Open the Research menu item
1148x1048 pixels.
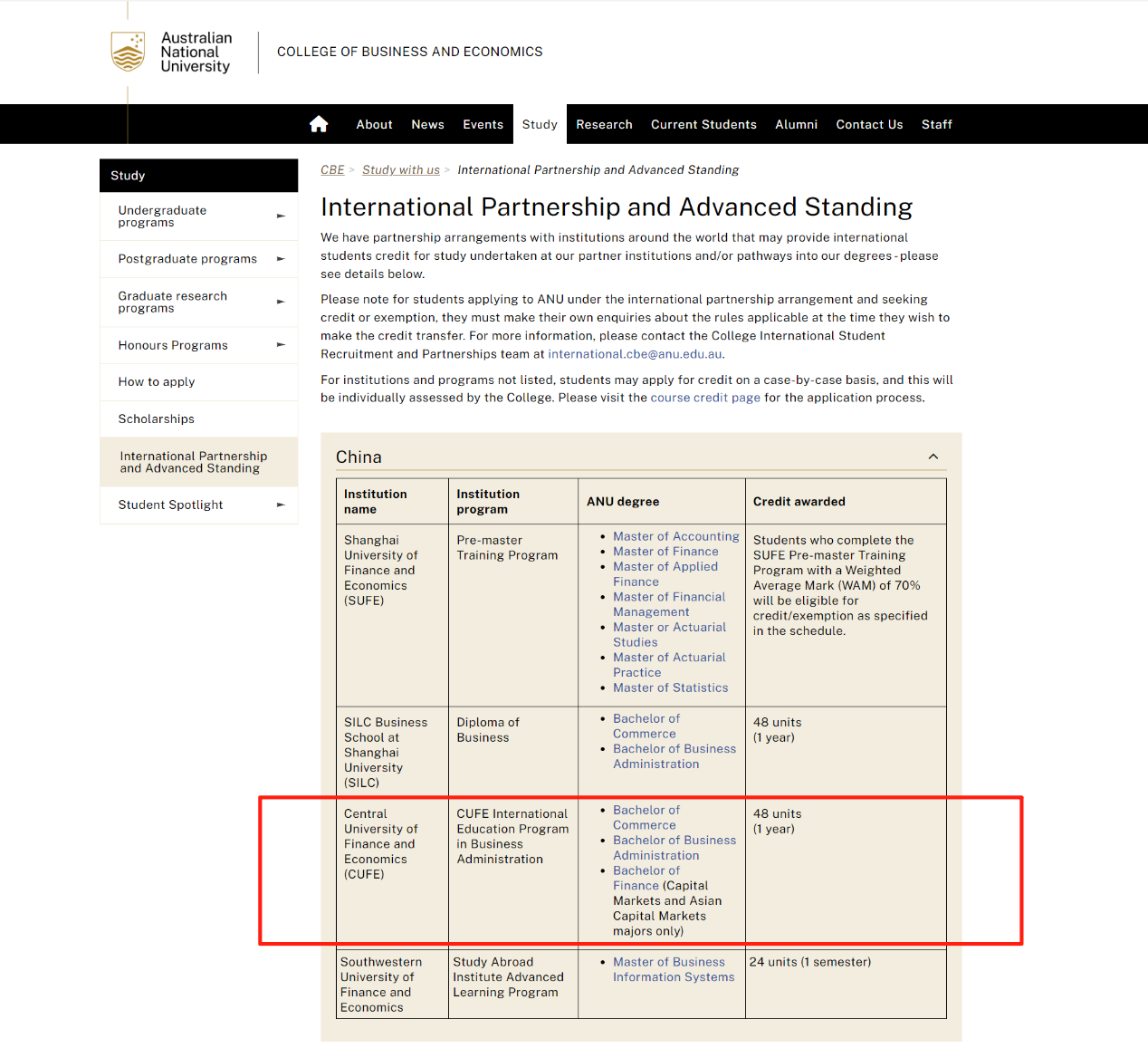(x=604, y=124)
